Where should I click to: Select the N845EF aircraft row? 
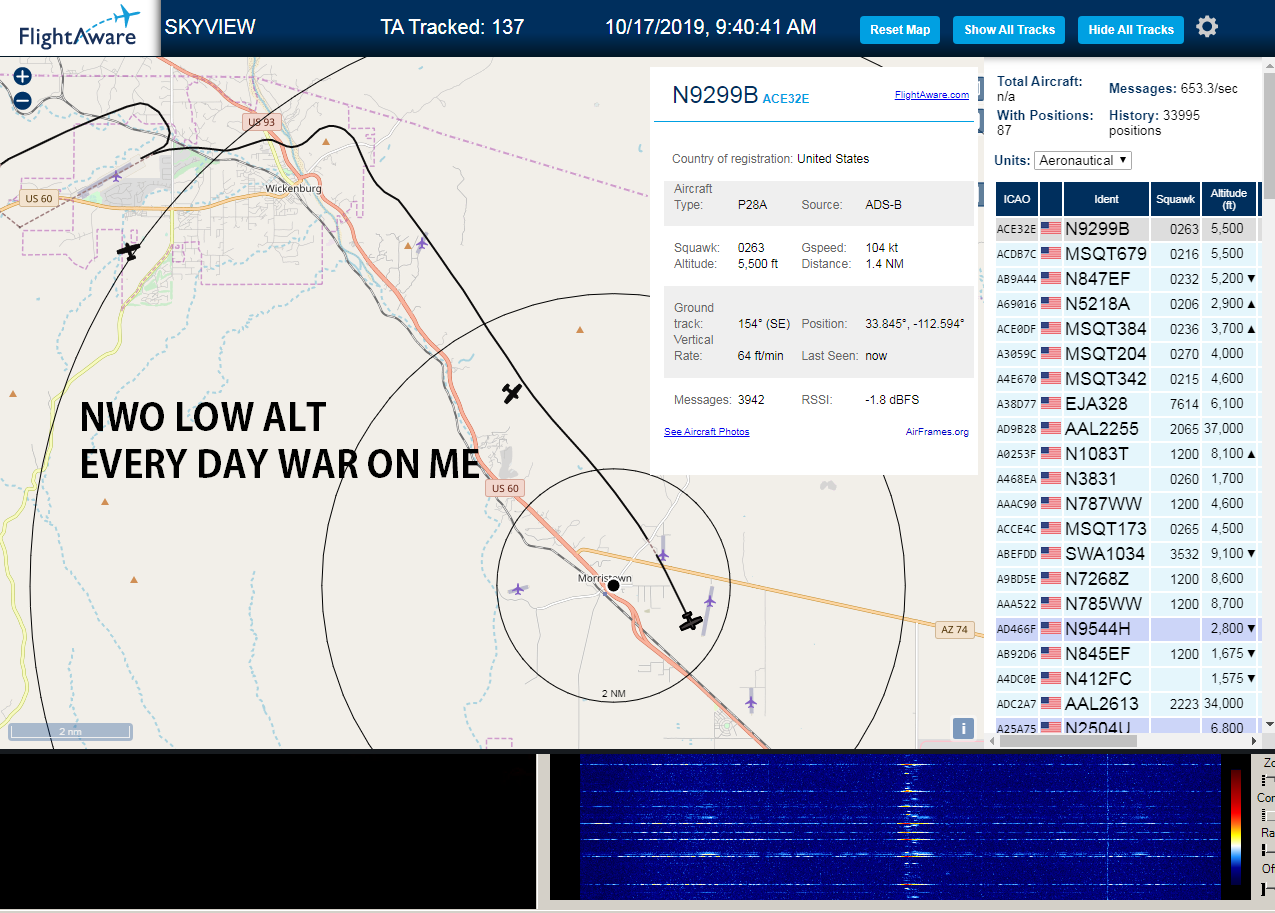pyautogui.click(x=1127, y=653)
